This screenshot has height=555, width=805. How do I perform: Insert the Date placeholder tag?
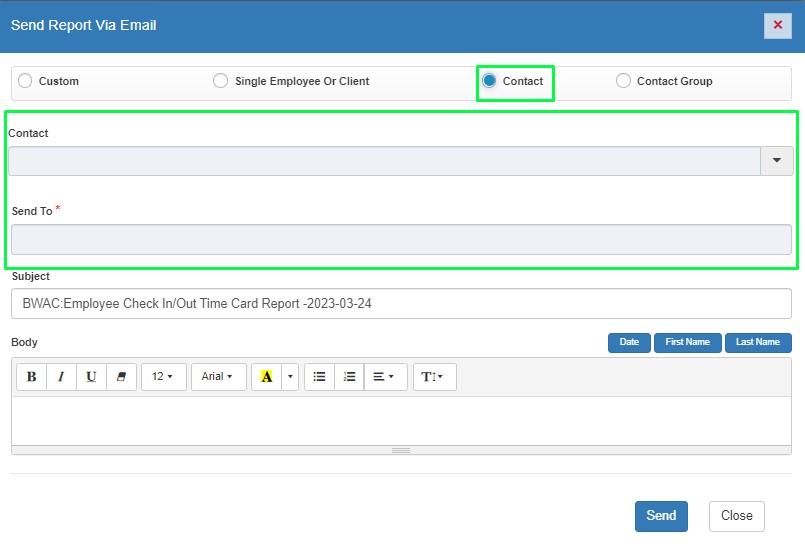[x=629, y=342]
